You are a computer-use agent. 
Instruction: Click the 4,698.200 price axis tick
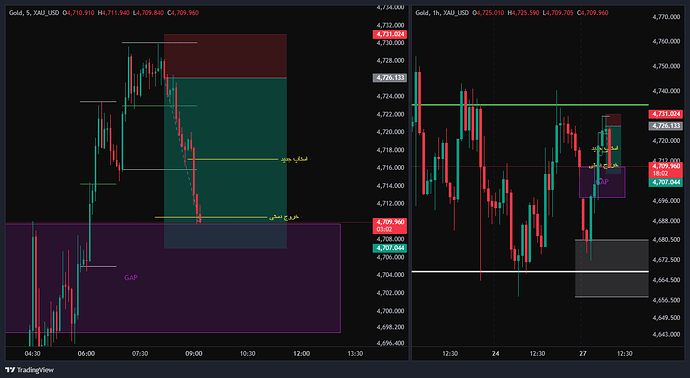[390, 327]
